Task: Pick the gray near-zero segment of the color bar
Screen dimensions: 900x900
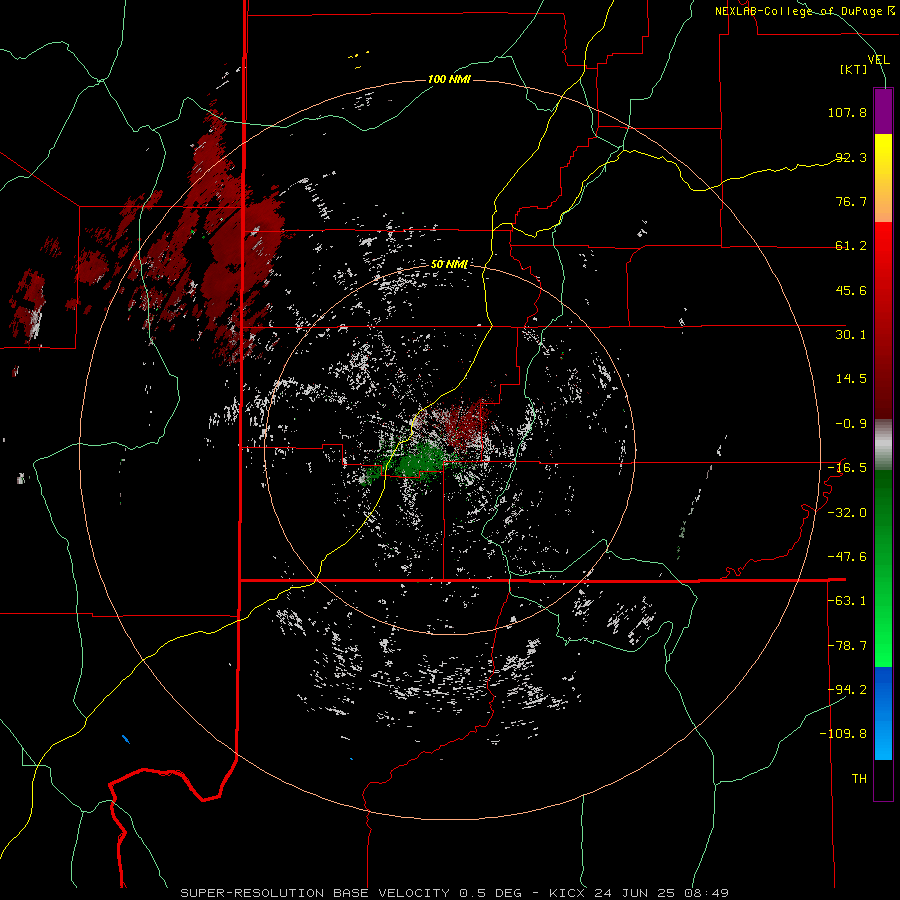Action: (x=883, y=444)
